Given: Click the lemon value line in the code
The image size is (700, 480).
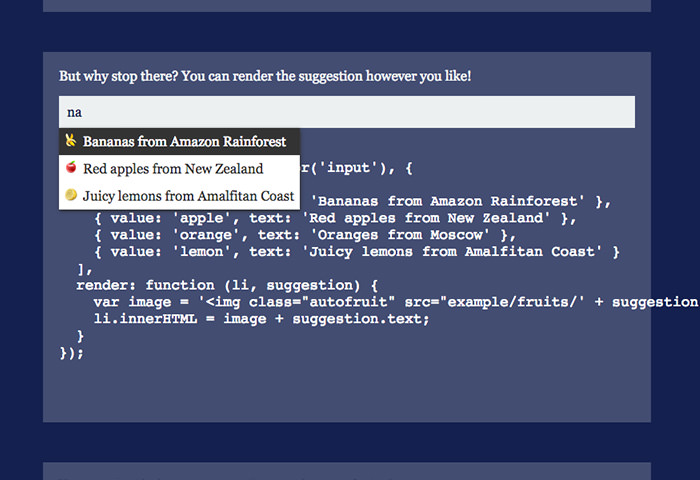Looking at the screenshot, I should (356, 252).
